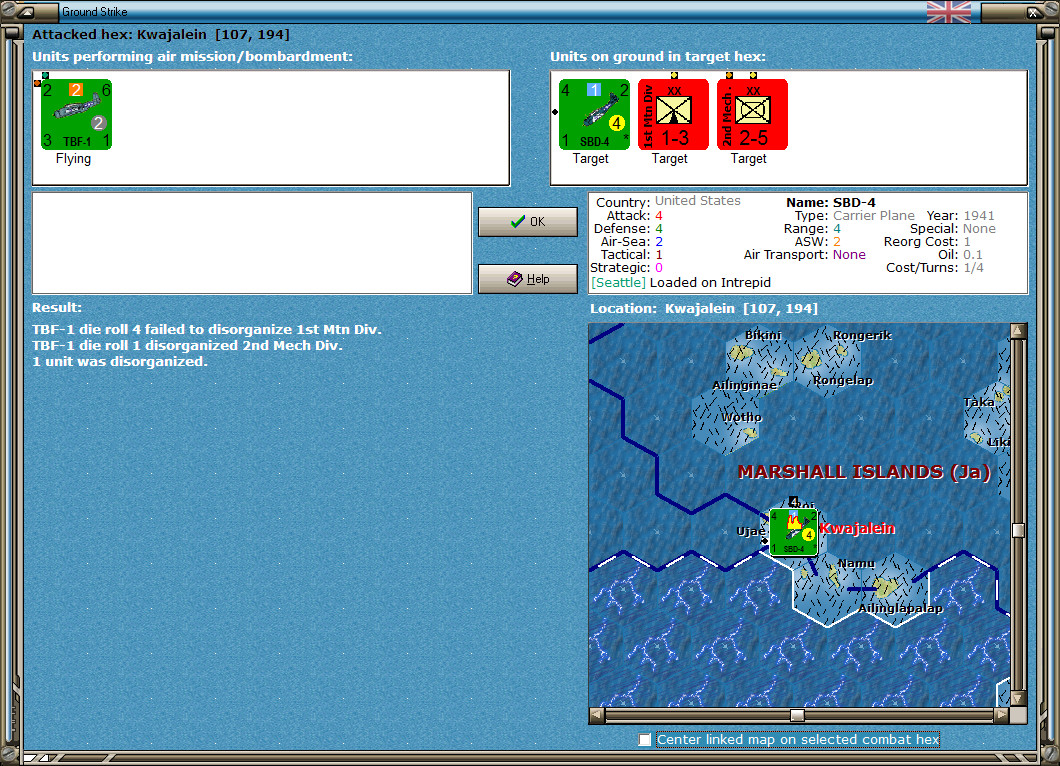Click the red Kwajalein label on map
Viewport: 1060px width, 766px height.
(x=857, y=528)
